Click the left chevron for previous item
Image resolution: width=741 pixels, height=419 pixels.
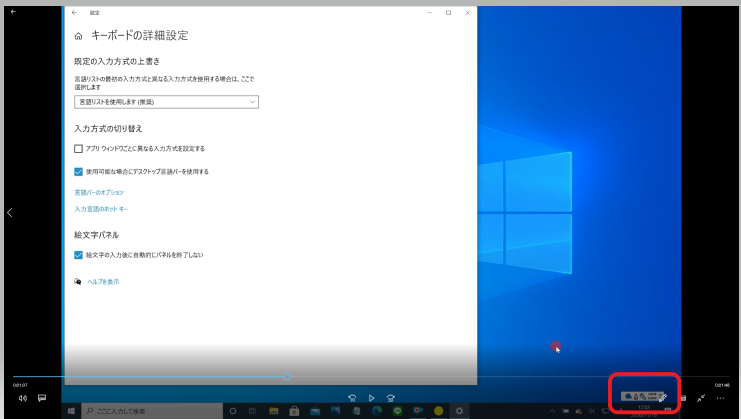tap(9, 212)
